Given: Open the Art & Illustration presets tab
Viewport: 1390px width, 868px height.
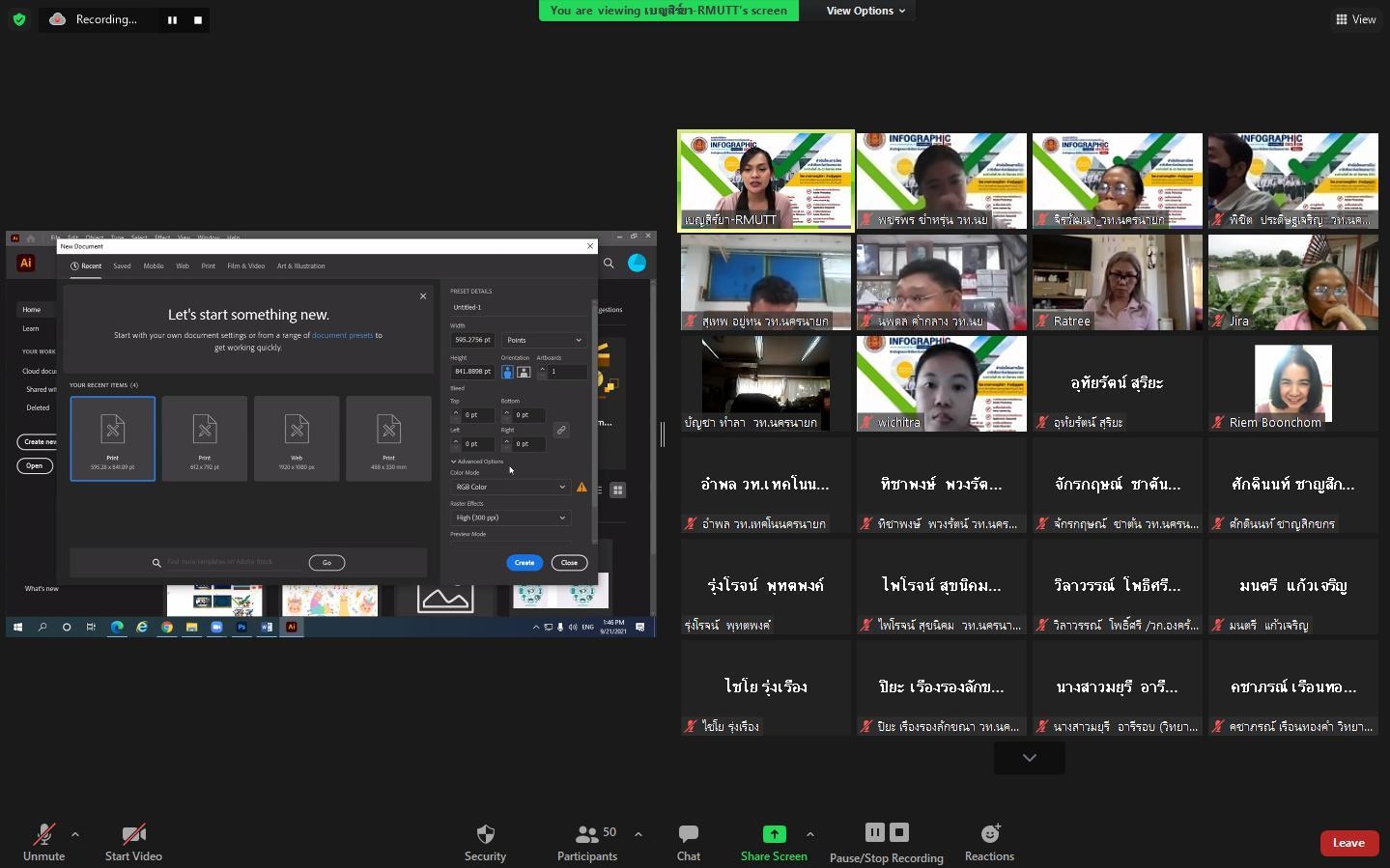Looking at the screenshot, I should tap(300, 266).
